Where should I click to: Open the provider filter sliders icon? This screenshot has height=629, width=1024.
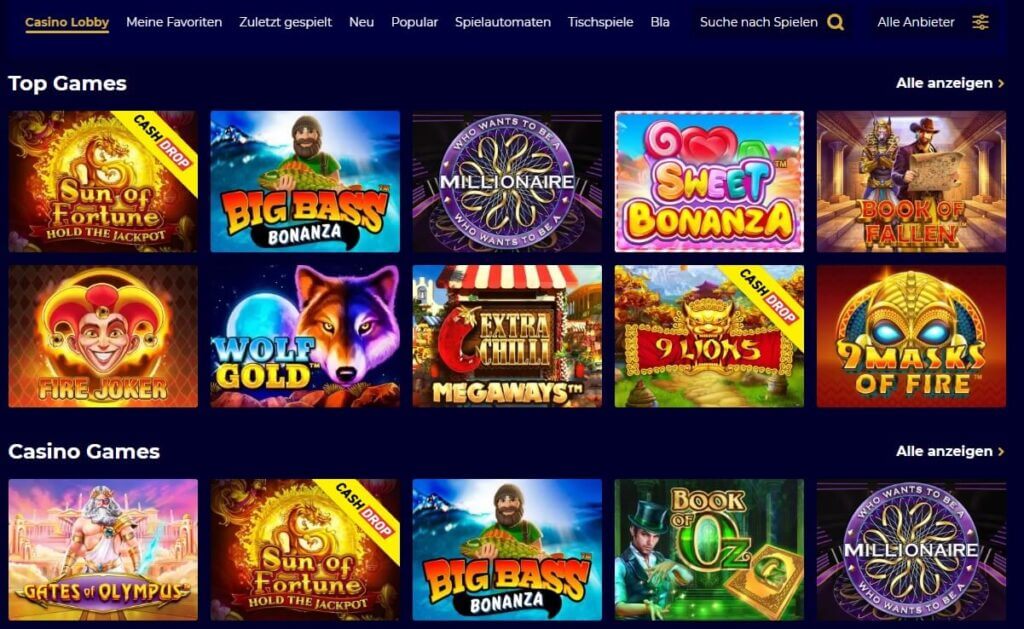click(x=980, y=22)
